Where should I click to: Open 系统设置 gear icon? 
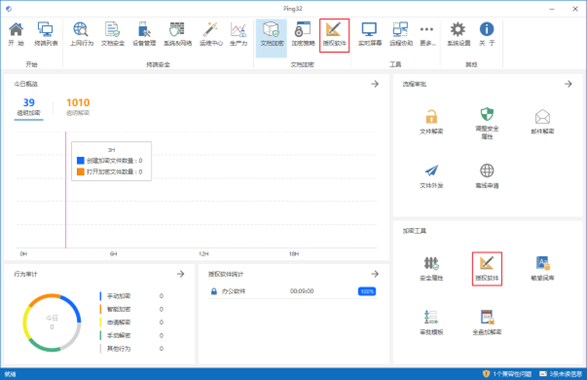click(x=459, y=34)
